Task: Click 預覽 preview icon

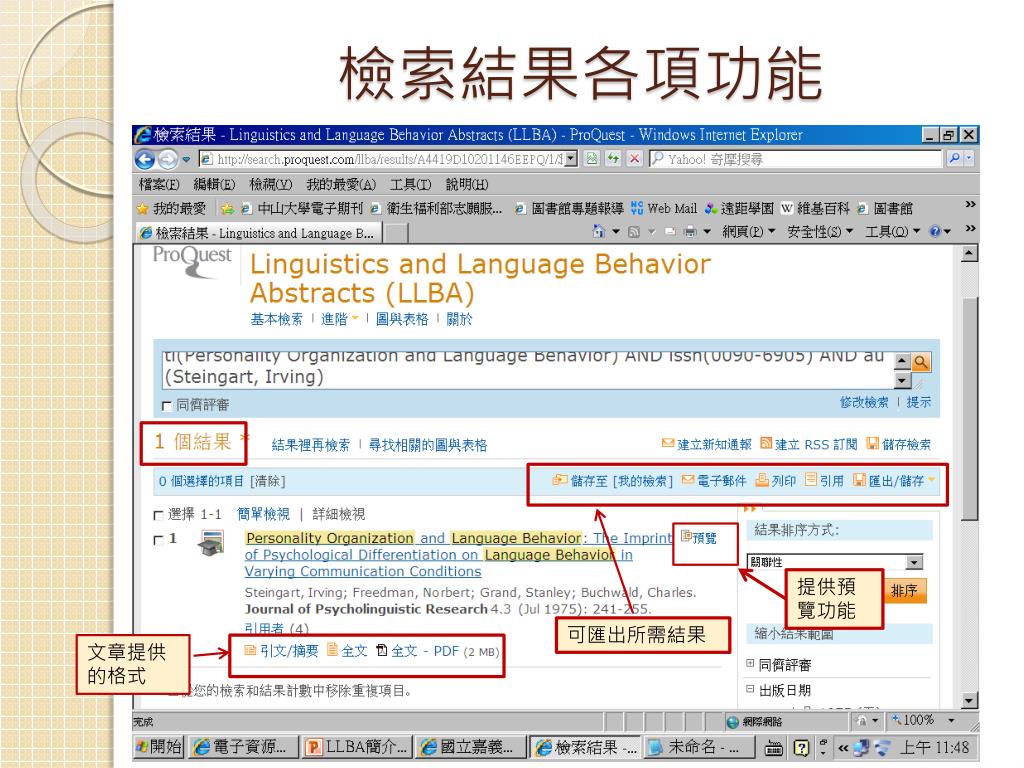Action: point(686,537)
